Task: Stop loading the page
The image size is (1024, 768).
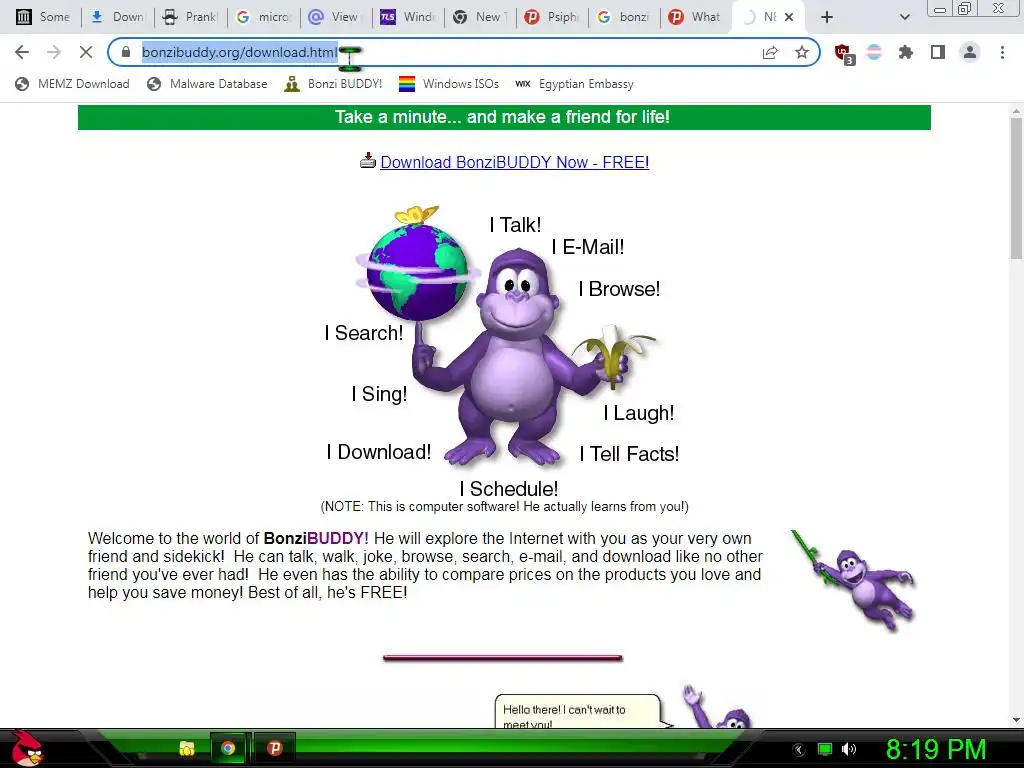Action: click(x=86, y=52)
